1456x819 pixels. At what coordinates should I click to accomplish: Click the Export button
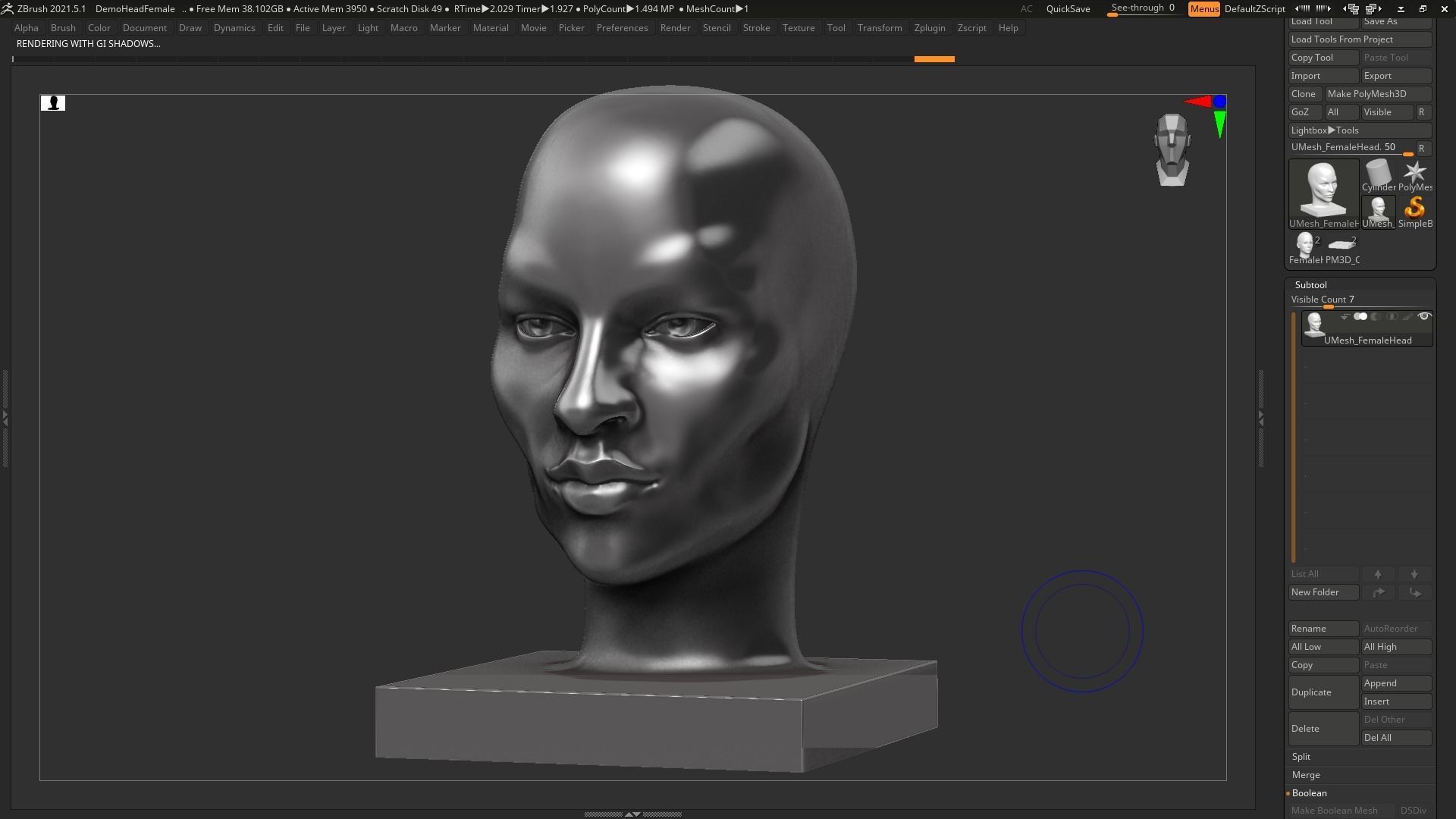tap(1396, 76)
